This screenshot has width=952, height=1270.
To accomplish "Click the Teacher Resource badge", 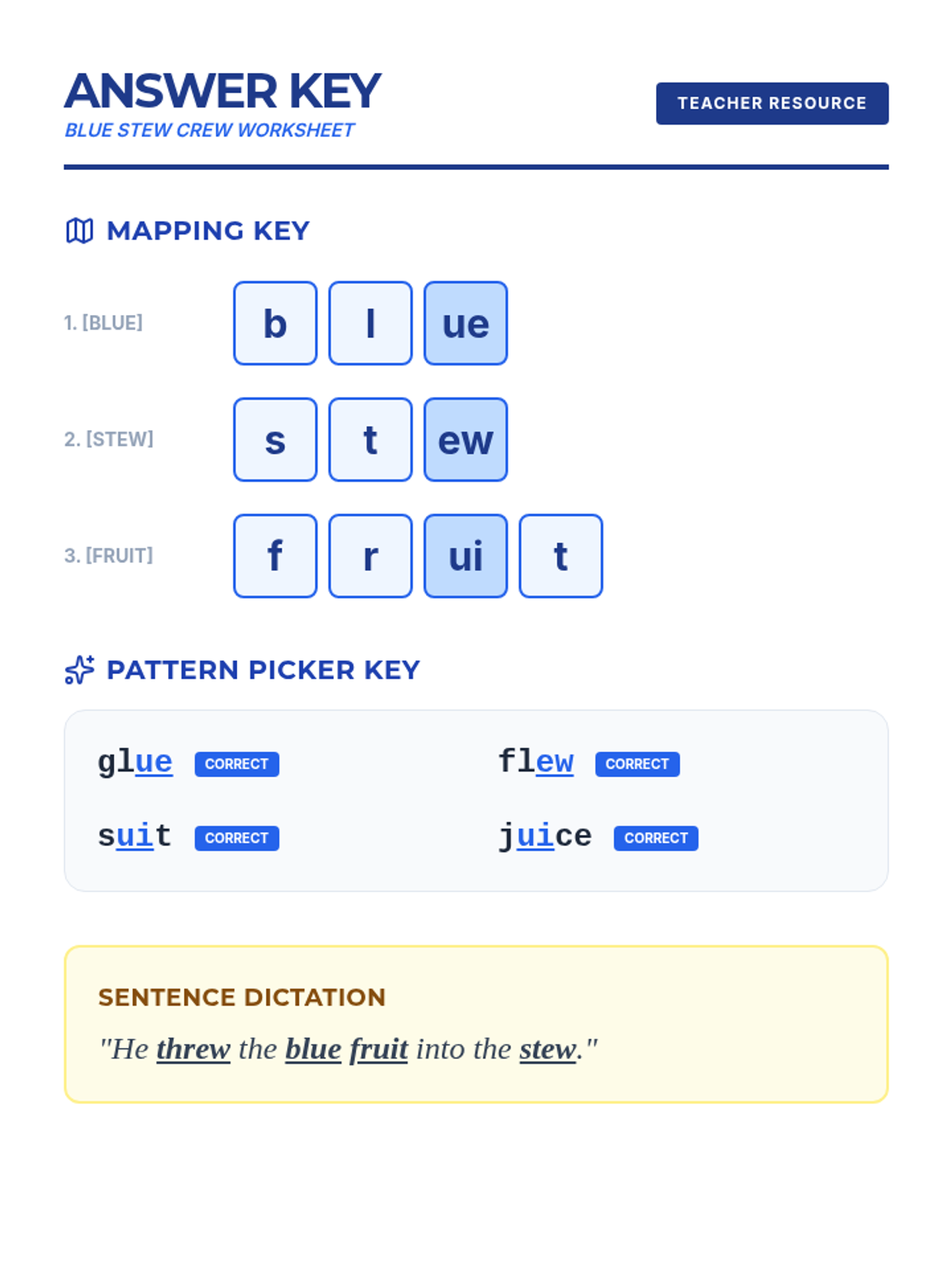I will click(x=772, y=103).
